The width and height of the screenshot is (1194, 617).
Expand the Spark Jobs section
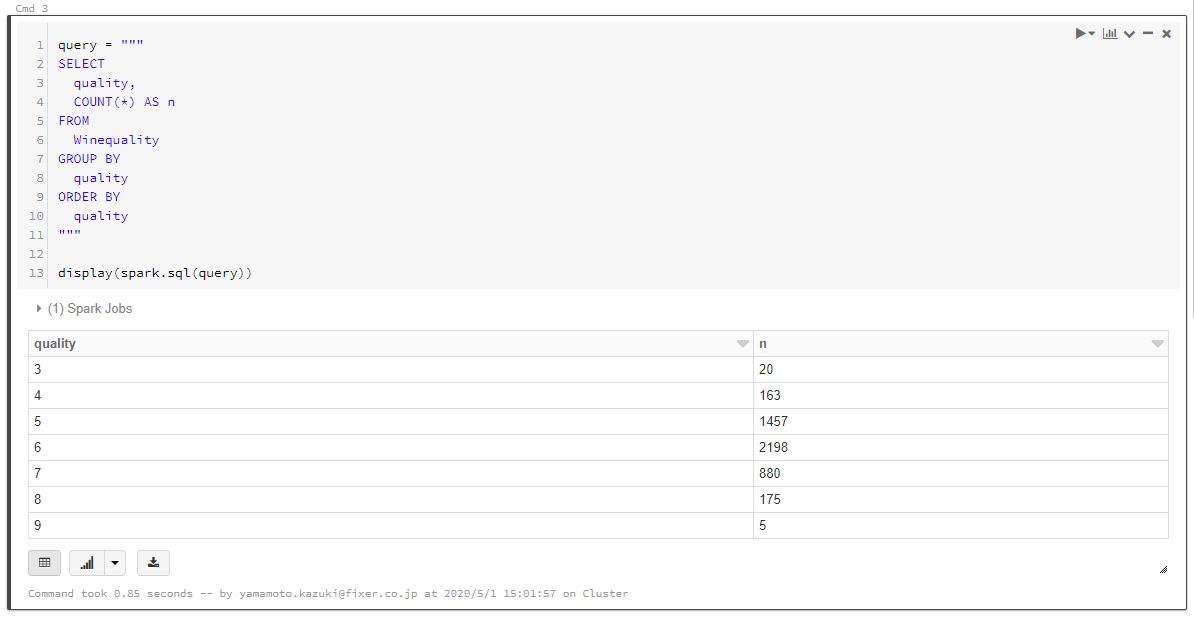point(40,309)
